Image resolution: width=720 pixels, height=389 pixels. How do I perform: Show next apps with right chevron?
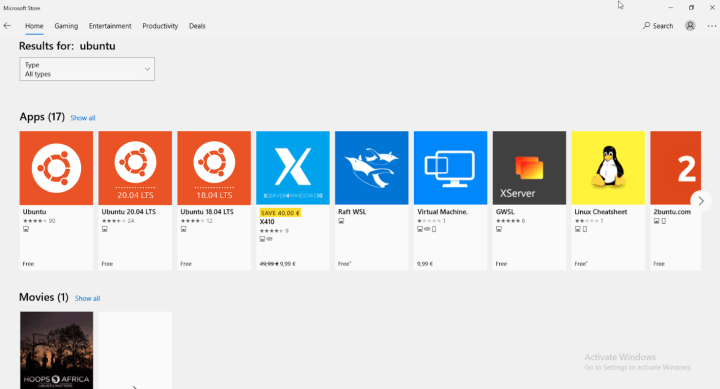coord(701,201)
